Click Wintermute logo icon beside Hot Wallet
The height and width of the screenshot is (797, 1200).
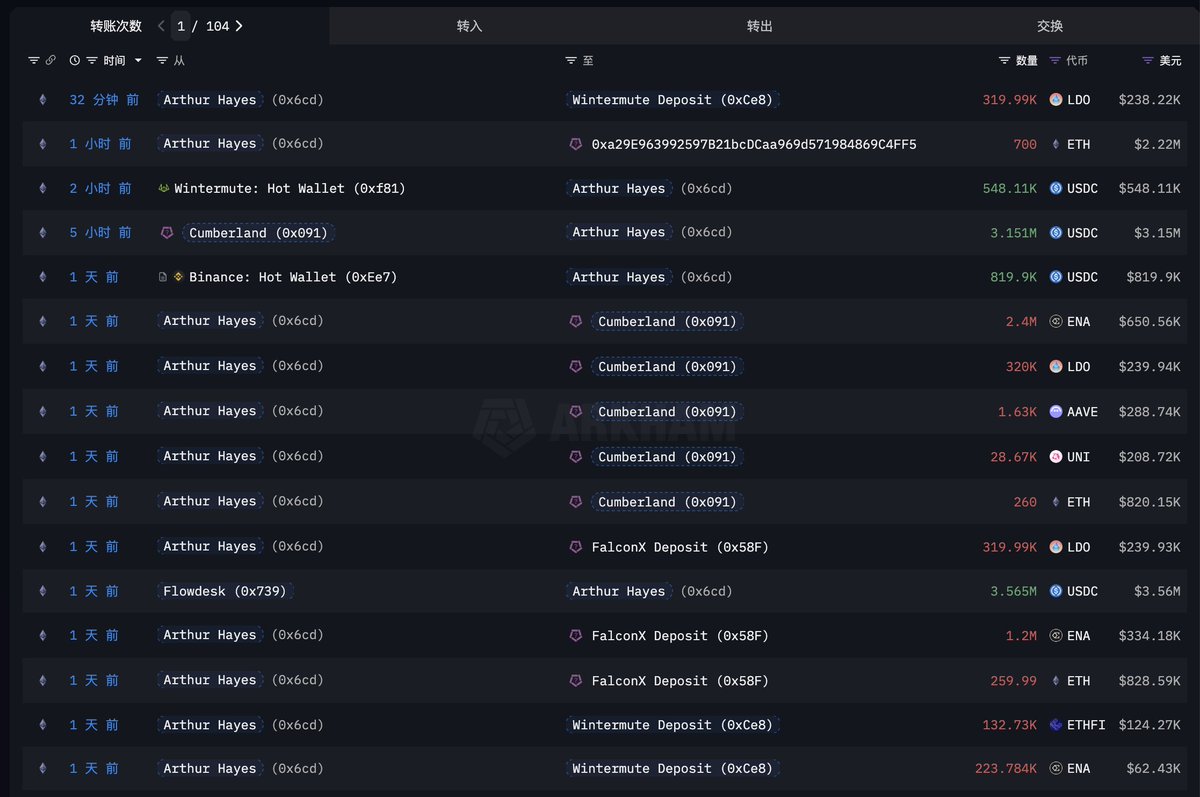[x=164, y=188]
